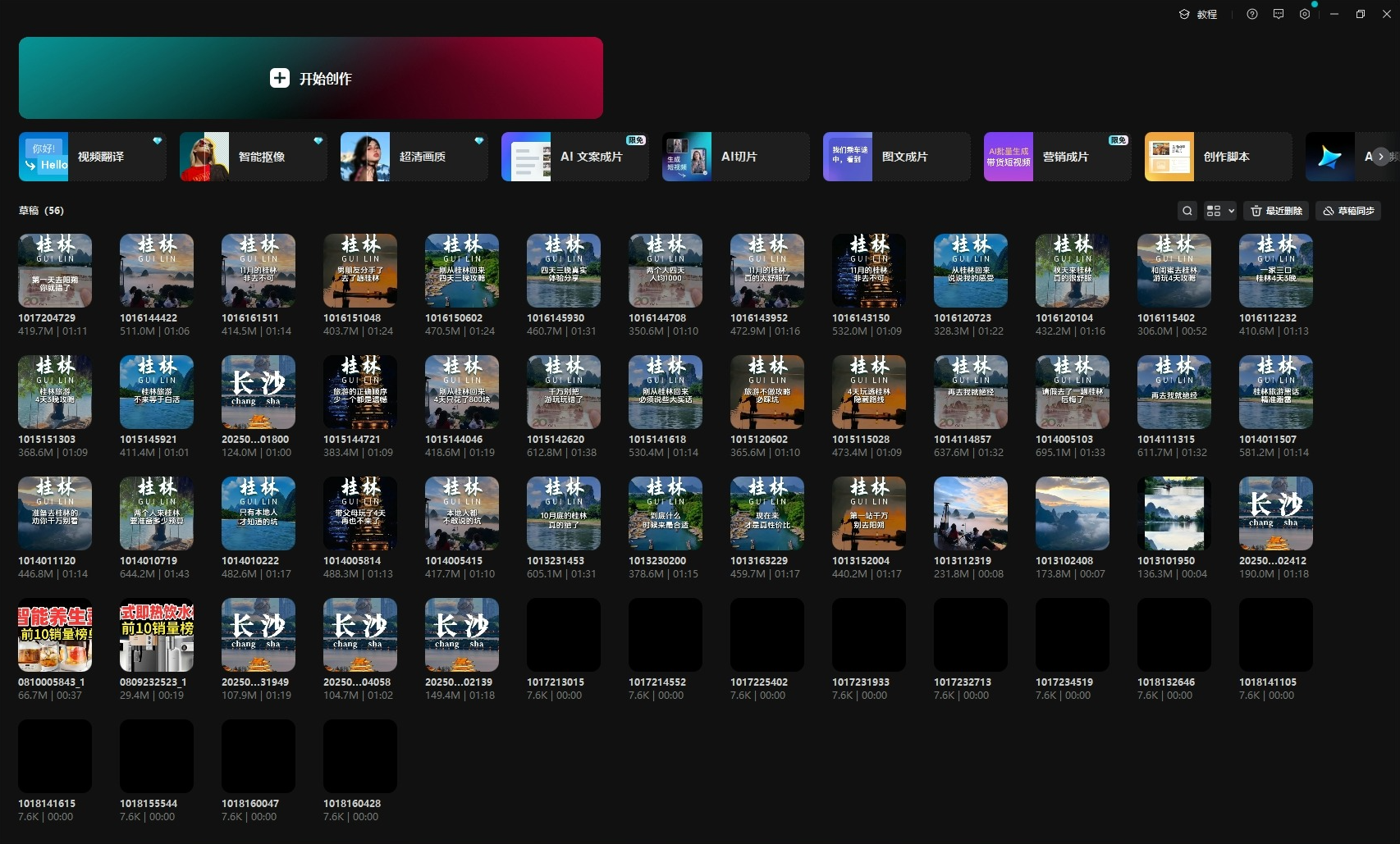Click the 教程 tutorial graduation cap icon
This screenshot has height=844, width=1400.
pyautogui.click(x=1184, y=14)
